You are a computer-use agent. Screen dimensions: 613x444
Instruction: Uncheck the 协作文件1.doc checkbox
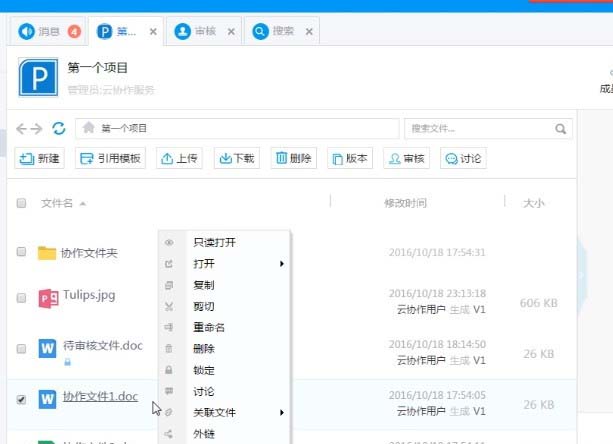(x=21, y=399)
